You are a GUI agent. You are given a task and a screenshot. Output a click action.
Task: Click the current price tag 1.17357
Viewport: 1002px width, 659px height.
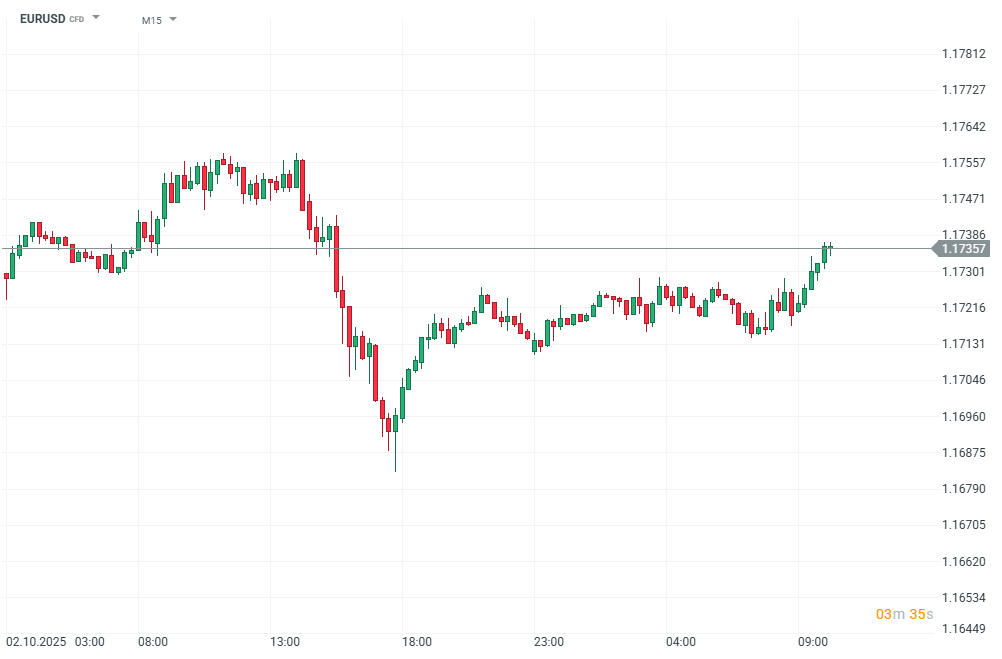pyautogui.click(x=964, y=249)
